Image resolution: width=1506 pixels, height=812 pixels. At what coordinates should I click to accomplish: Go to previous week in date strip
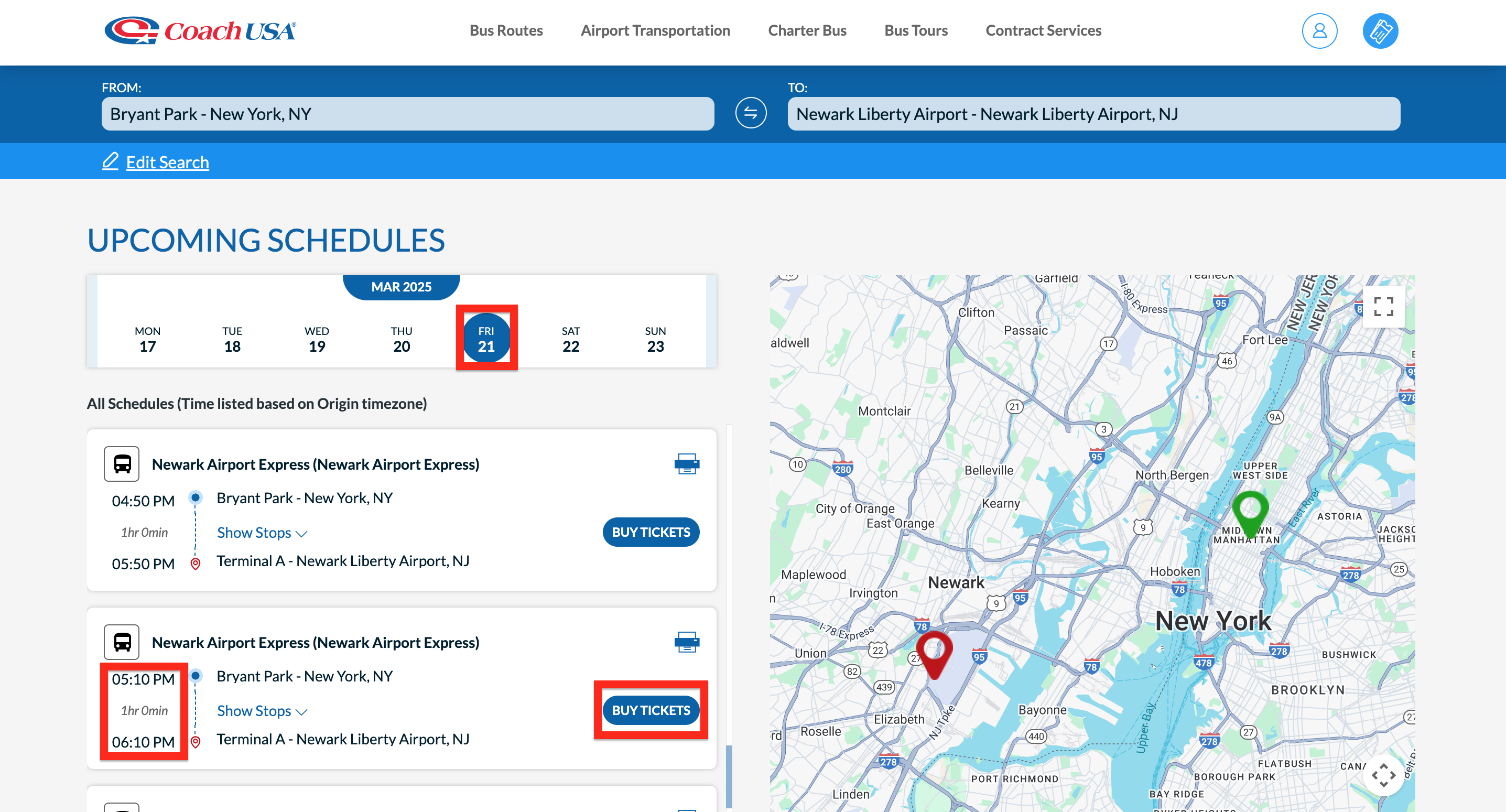click(92, 321)
